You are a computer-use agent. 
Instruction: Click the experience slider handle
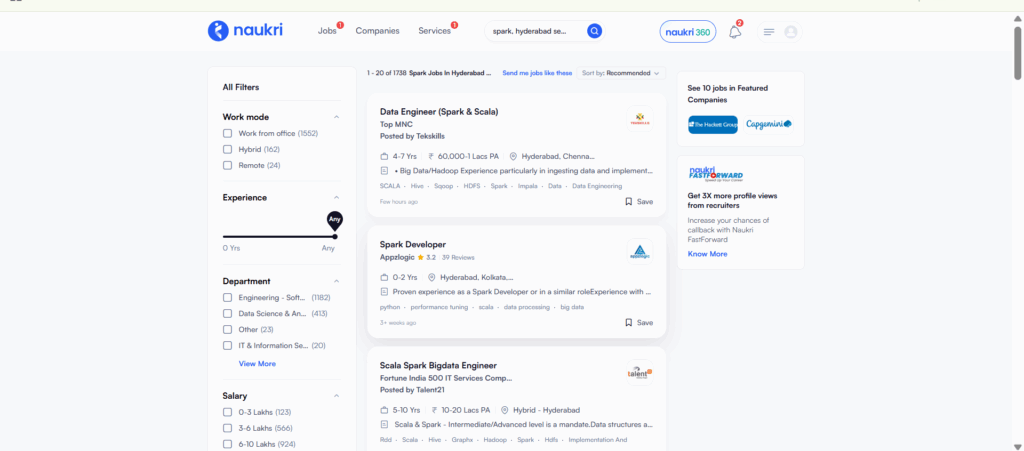(x=335, y=236)
